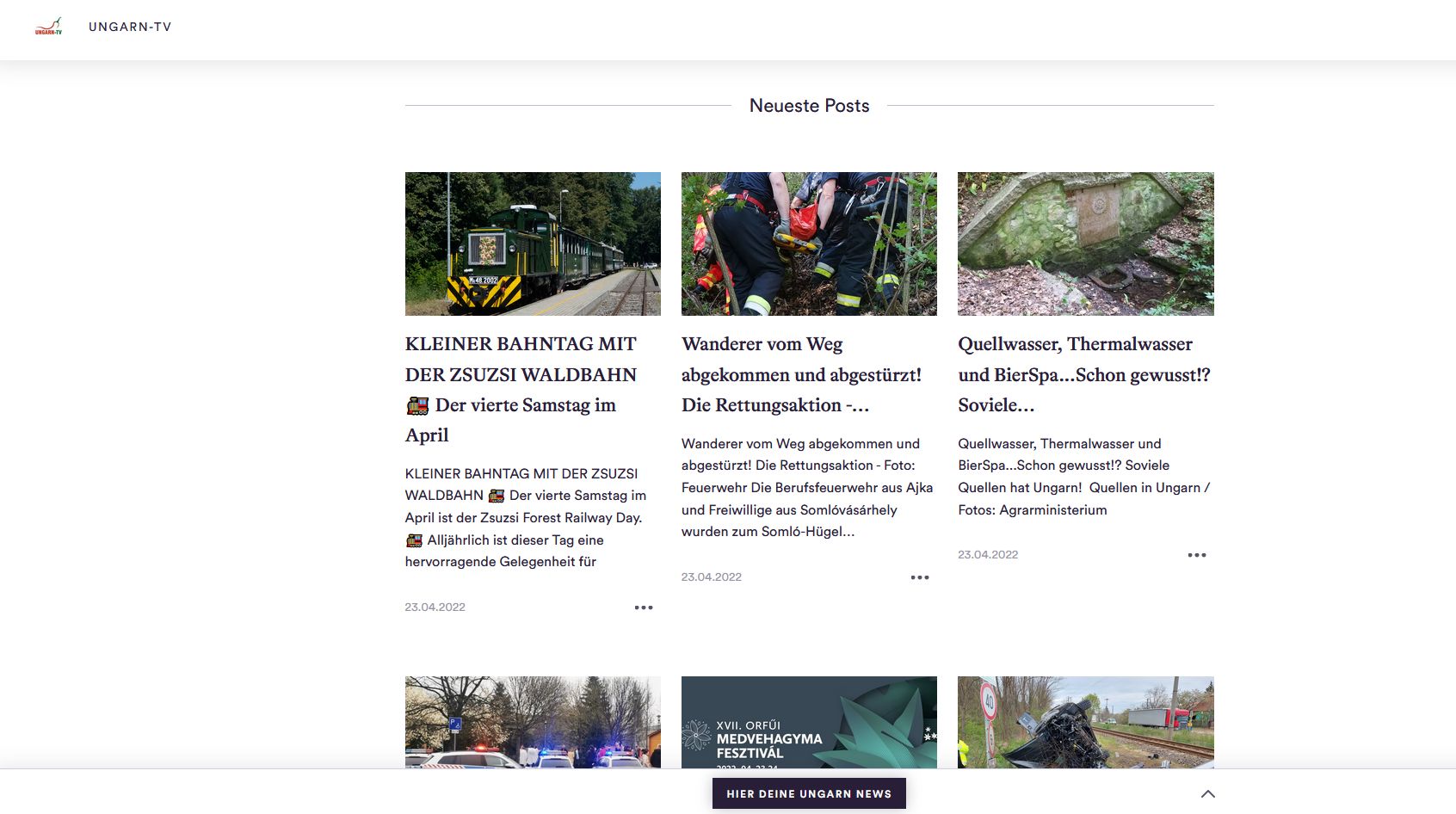Expand the bottom bar with chevron arrow
1456x814 pixels.
tap(1207, 793)
